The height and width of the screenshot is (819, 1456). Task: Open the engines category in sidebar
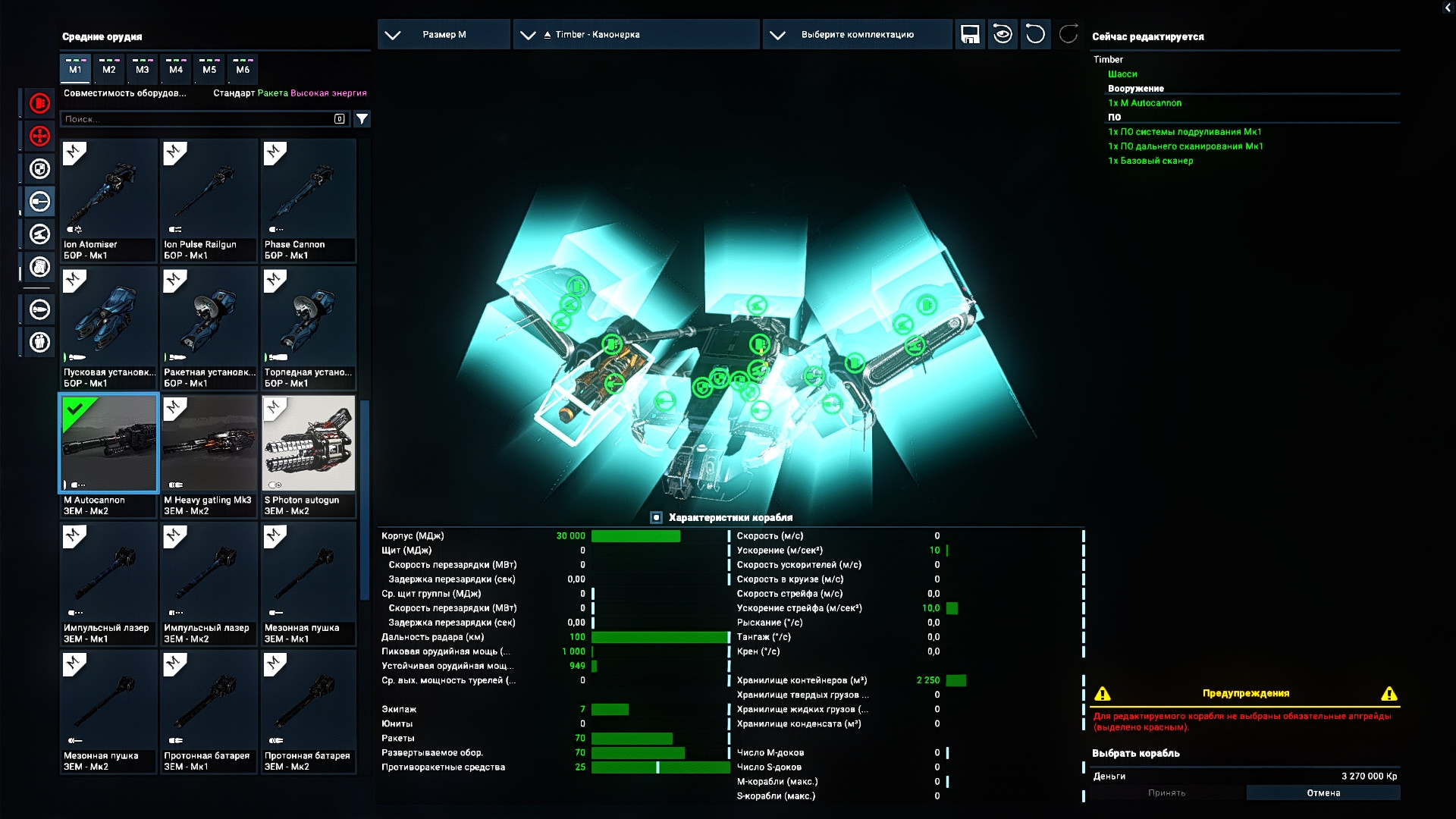(39, 103)
